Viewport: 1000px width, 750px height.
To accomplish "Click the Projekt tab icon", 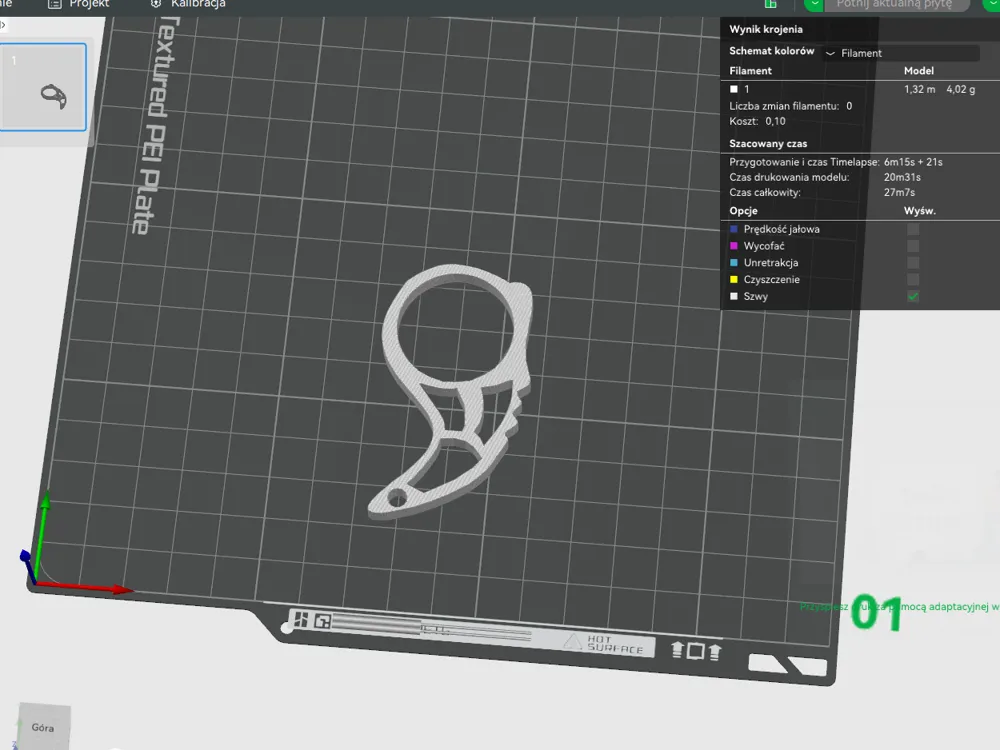I will (55, 4).
